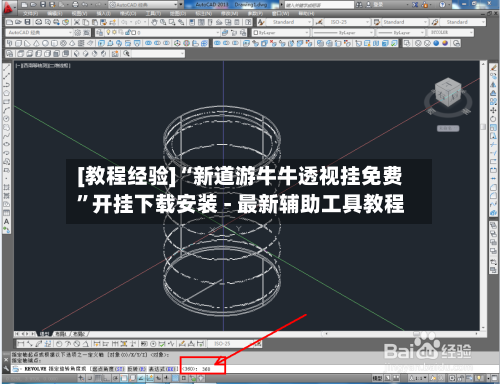Open the 工具(T) menu

coord(153,14)
